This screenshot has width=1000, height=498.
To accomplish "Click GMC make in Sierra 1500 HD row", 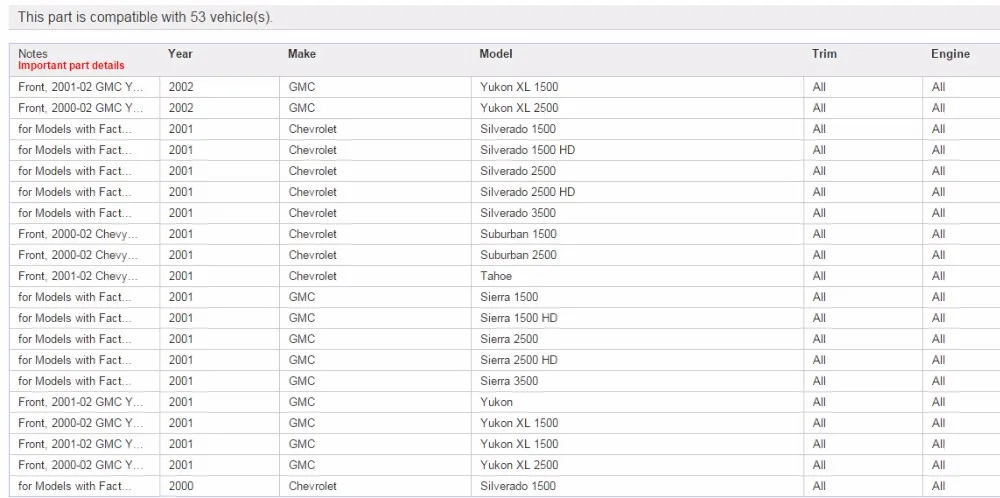I will coord(302,318).
